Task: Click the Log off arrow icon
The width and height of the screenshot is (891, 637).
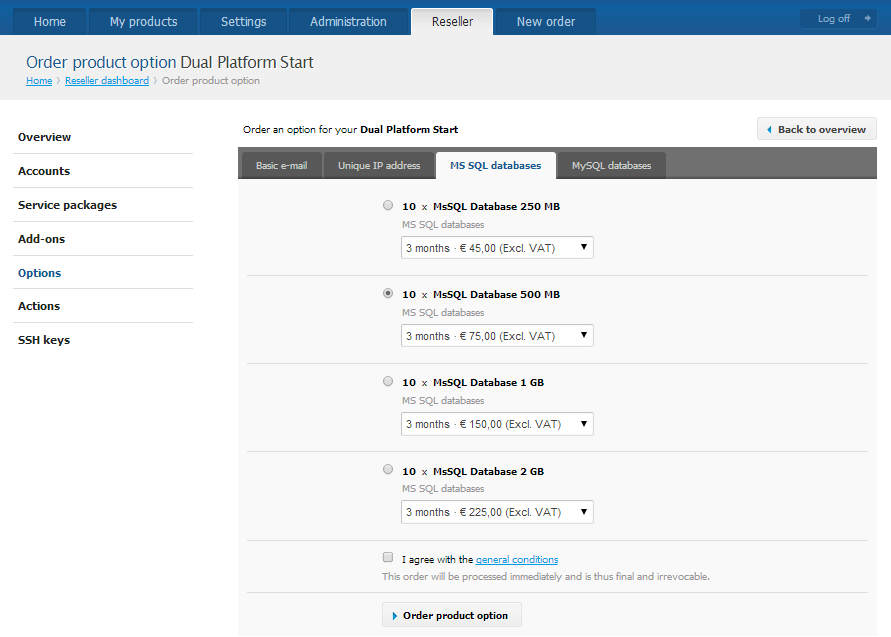Action: coord(867,18)
